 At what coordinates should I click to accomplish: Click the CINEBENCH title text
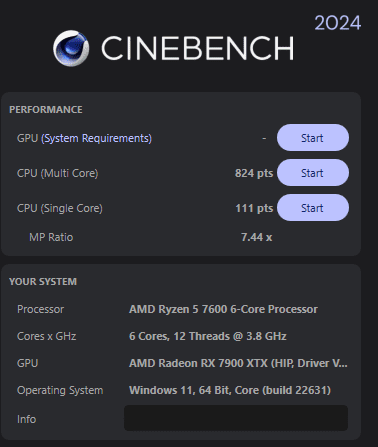(x=198, y=48)
